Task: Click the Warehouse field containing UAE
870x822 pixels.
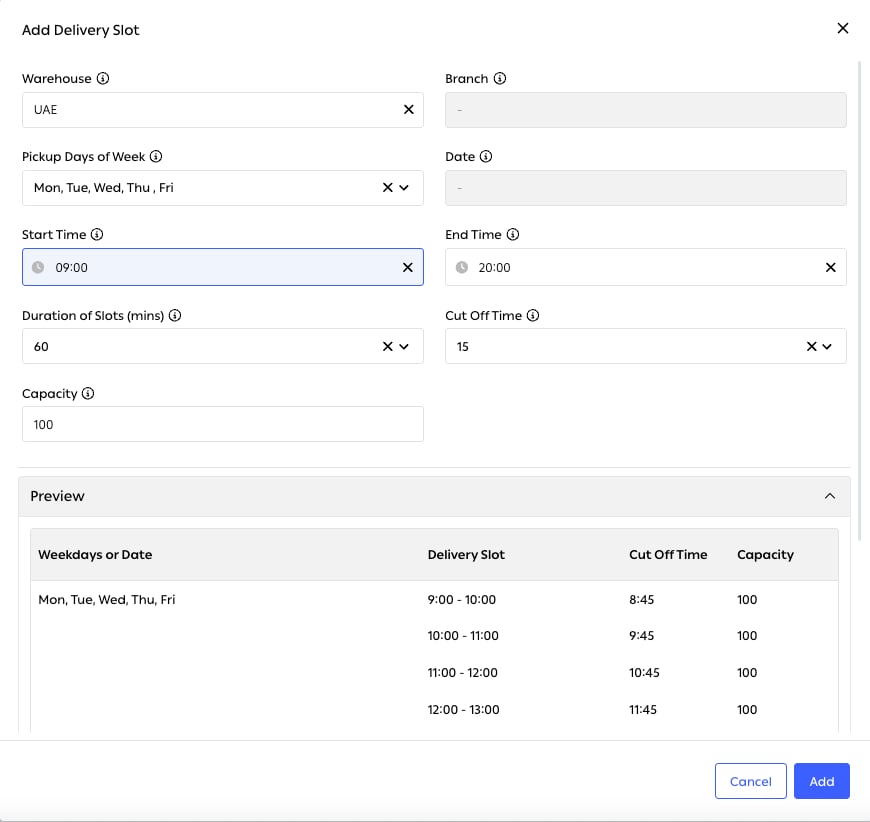Action: click(x=223, y=110)
